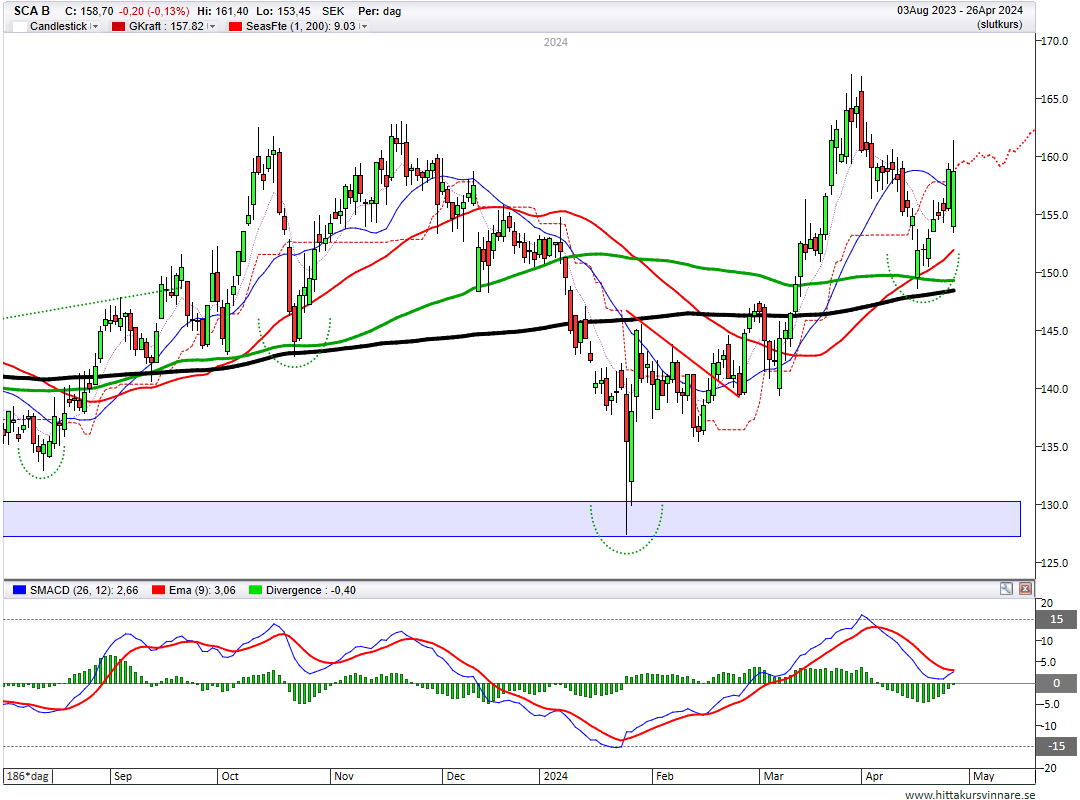Click the 125.0 price axis label
Screen dimensions: 1080x800
1054,563
